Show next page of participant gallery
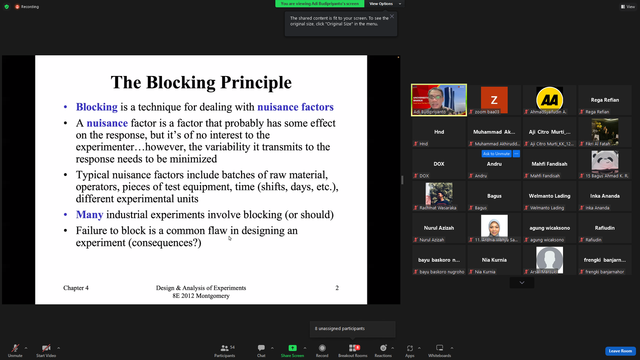 point(522,282)
